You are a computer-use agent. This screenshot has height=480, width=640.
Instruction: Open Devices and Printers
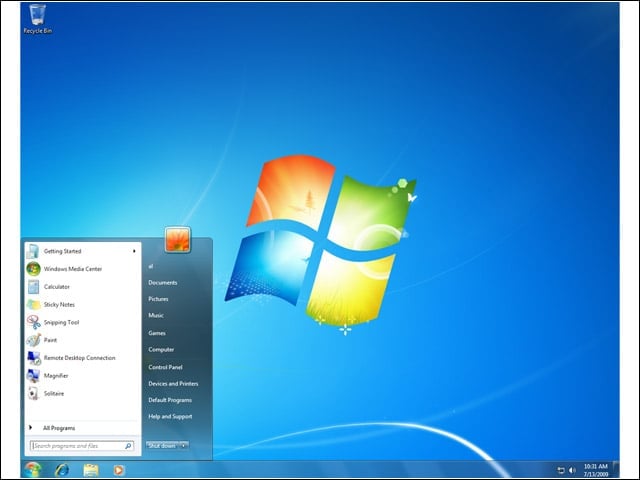click(x=173, y=384)
